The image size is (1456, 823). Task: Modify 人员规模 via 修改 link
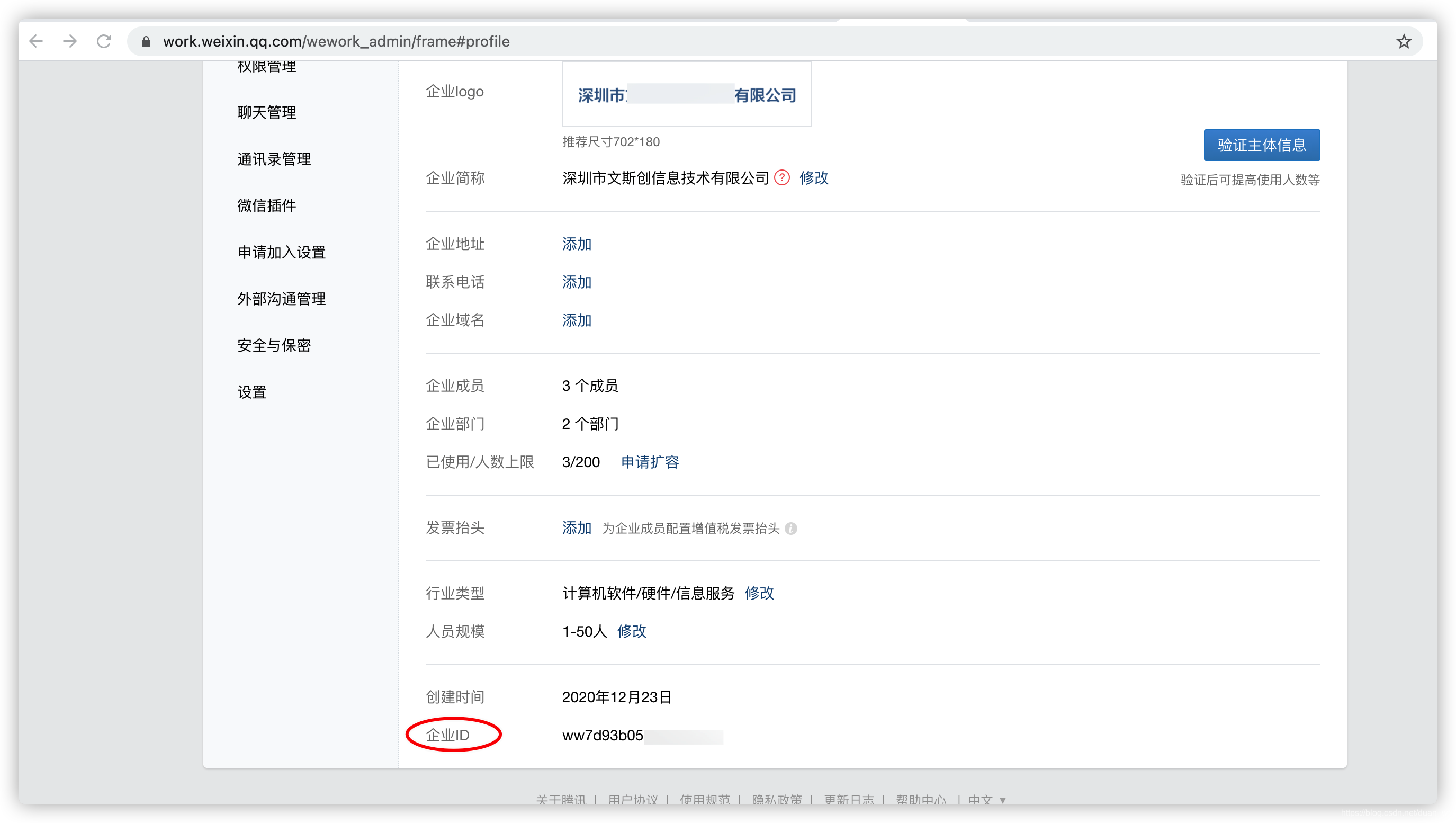tap(631, 631)
